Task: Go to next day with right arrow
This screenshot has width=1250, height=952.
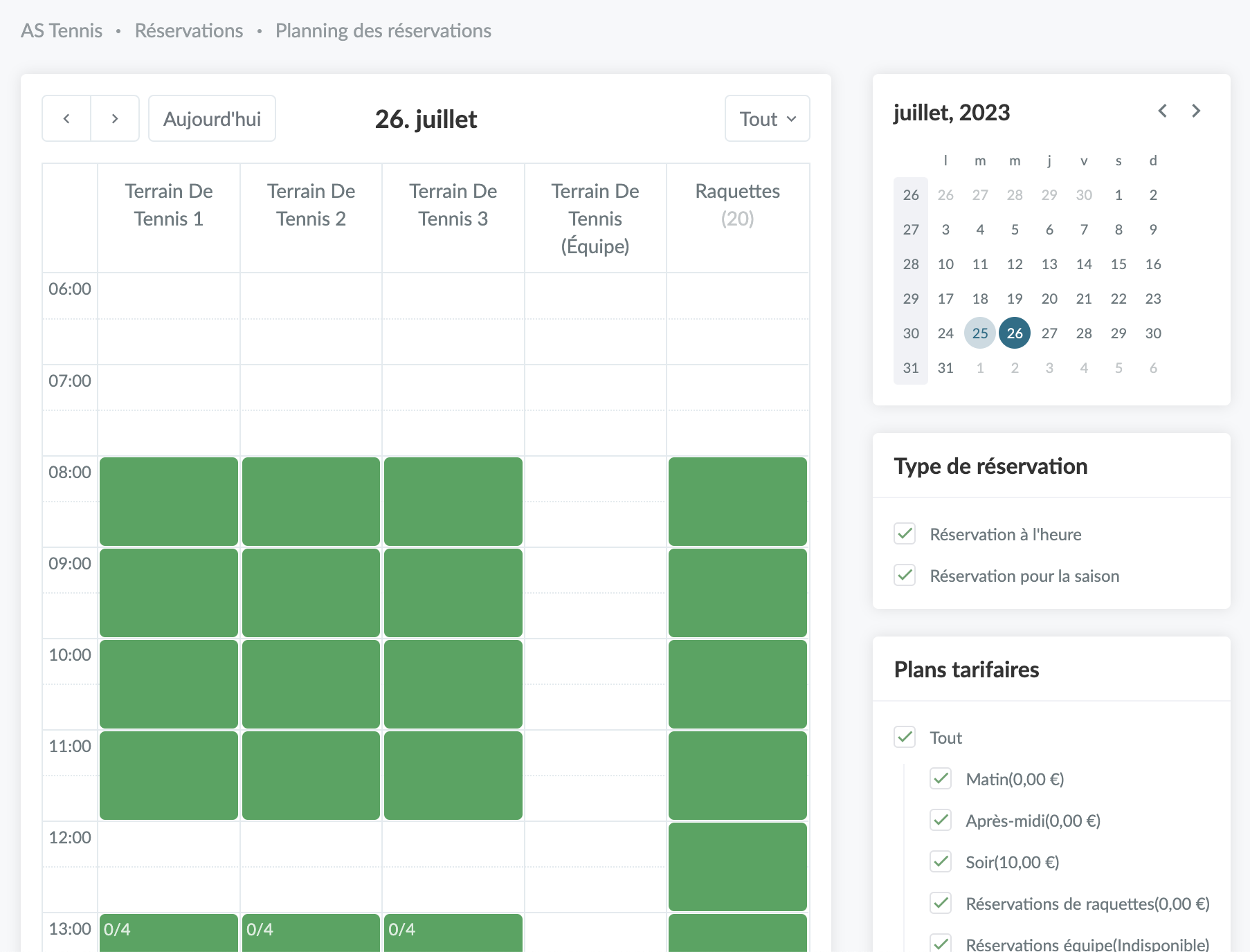Action: coord(115,119)
